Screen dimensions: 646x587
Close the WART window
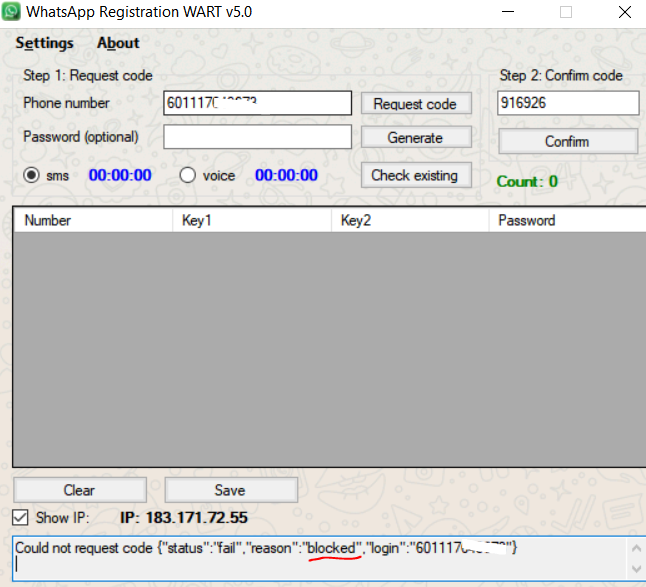point(625,12)
